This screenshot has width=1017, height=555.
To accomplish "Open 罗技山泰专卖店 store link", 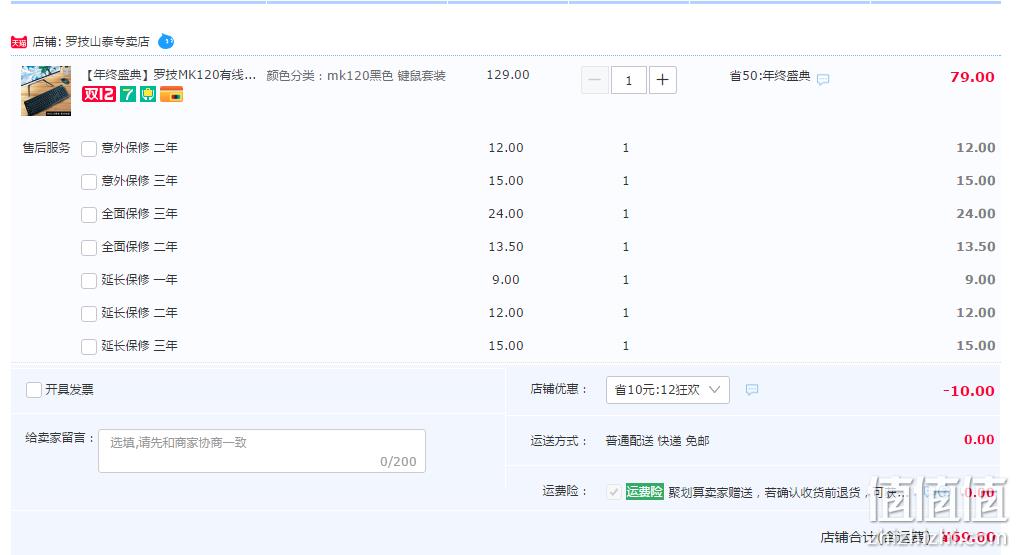I will [107, 41].
